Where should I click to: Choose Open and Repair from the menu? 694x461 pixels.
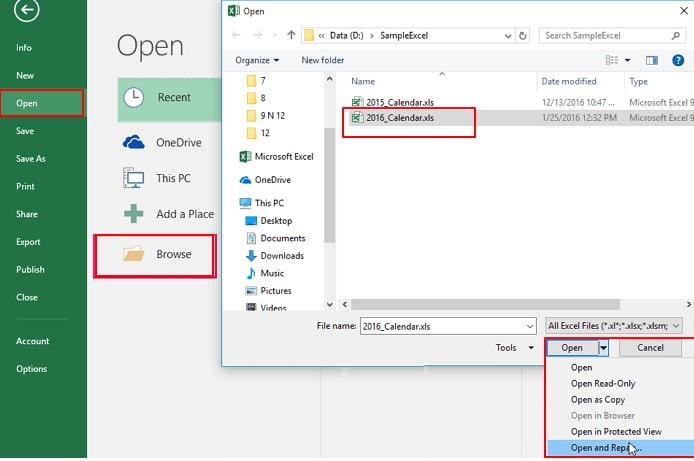620,448
